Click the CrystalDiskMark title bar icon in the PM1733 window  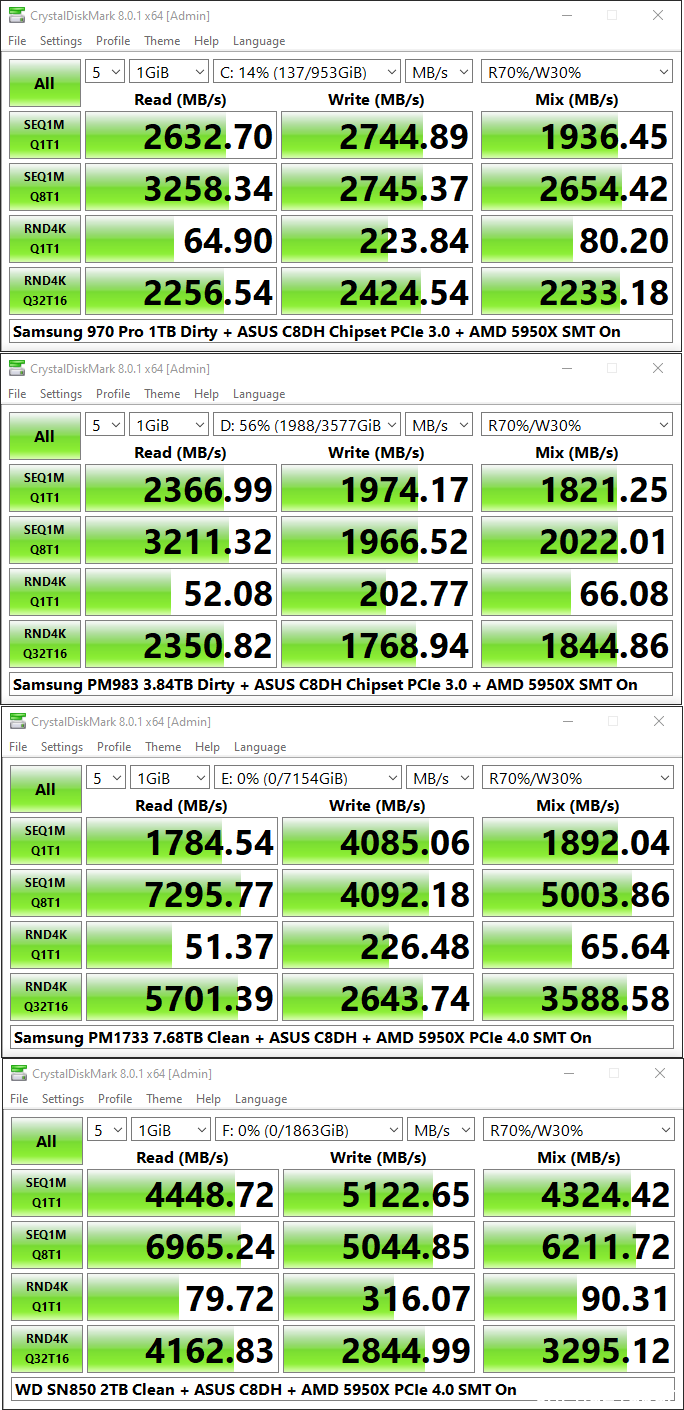[x=17, y=722]
